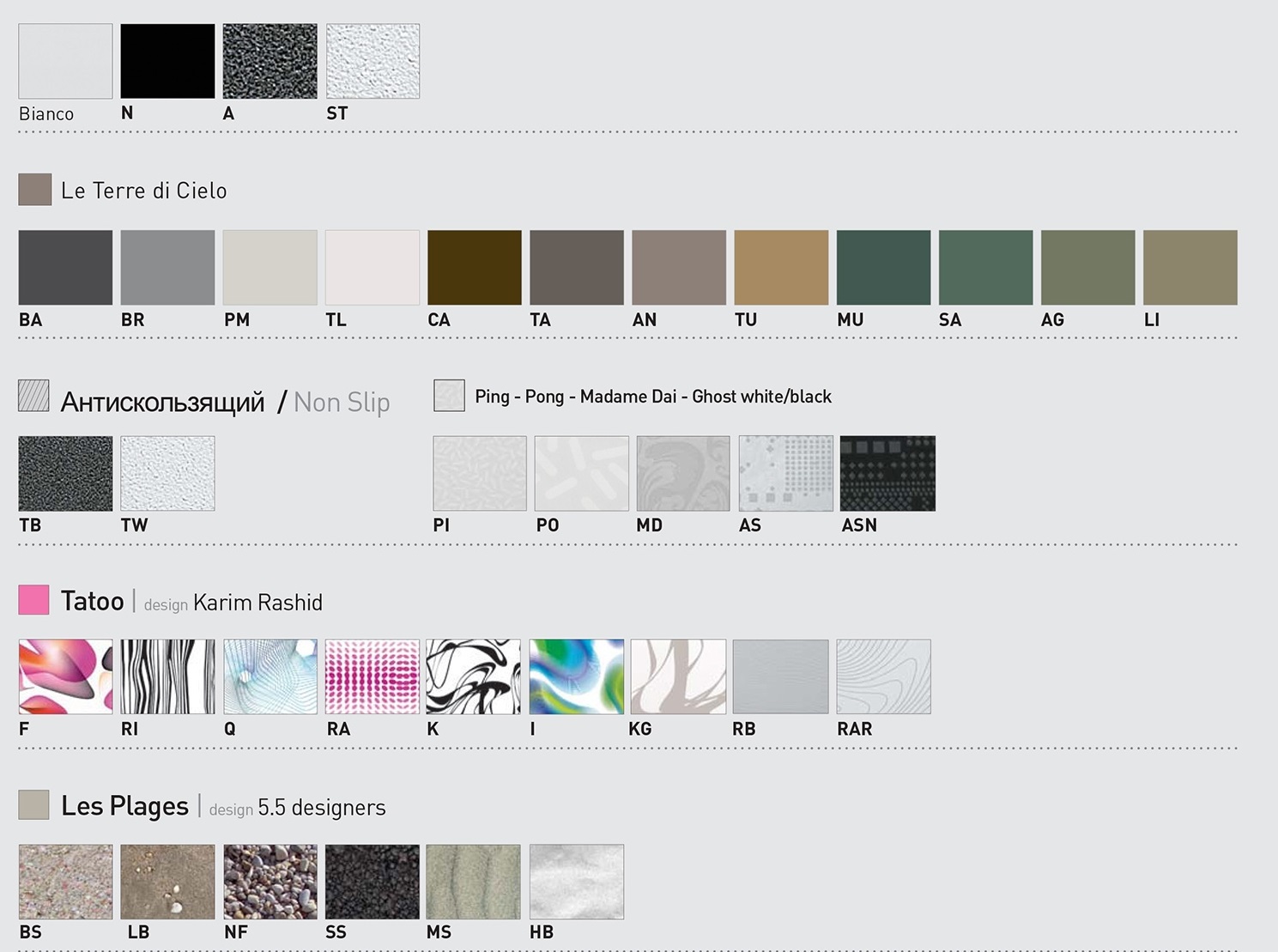Select the tan TU color swatch
The image size is (1278, 952).
pyautogui.click(x=781, y=267)
